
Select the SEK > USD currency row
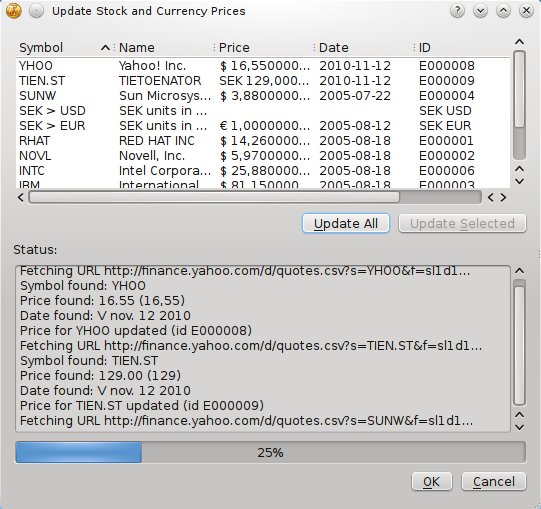coord(263,111)
